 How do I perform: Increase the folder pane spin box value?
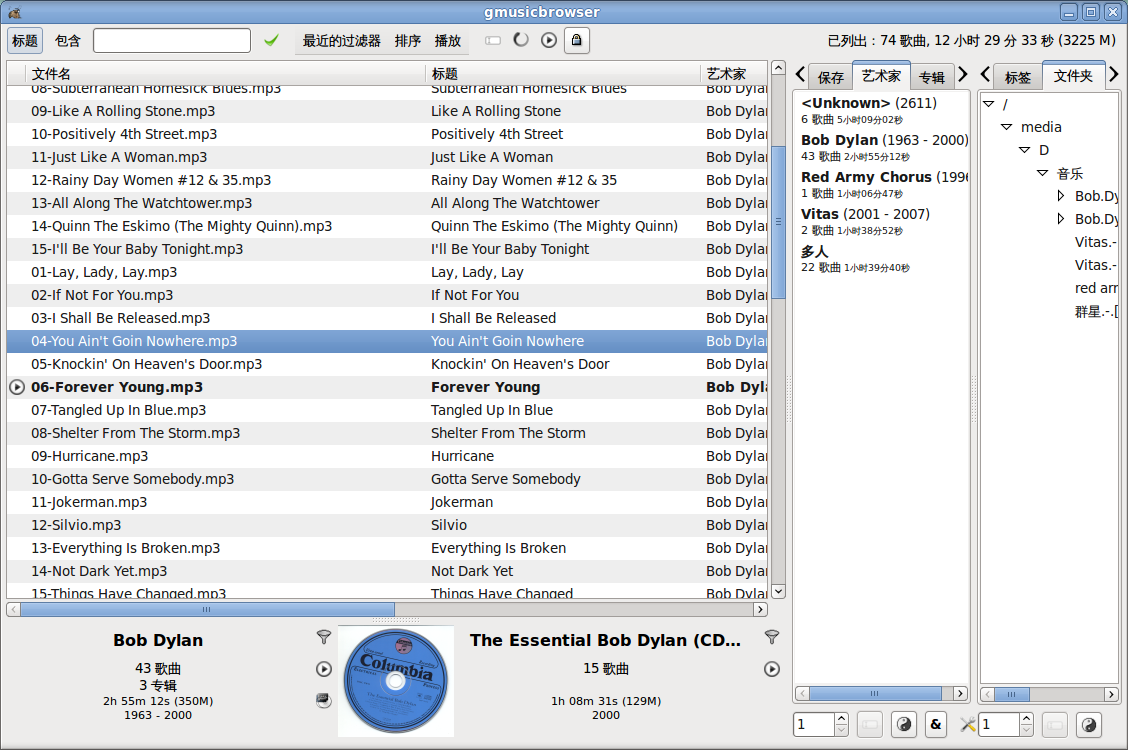pos(1027,718)
